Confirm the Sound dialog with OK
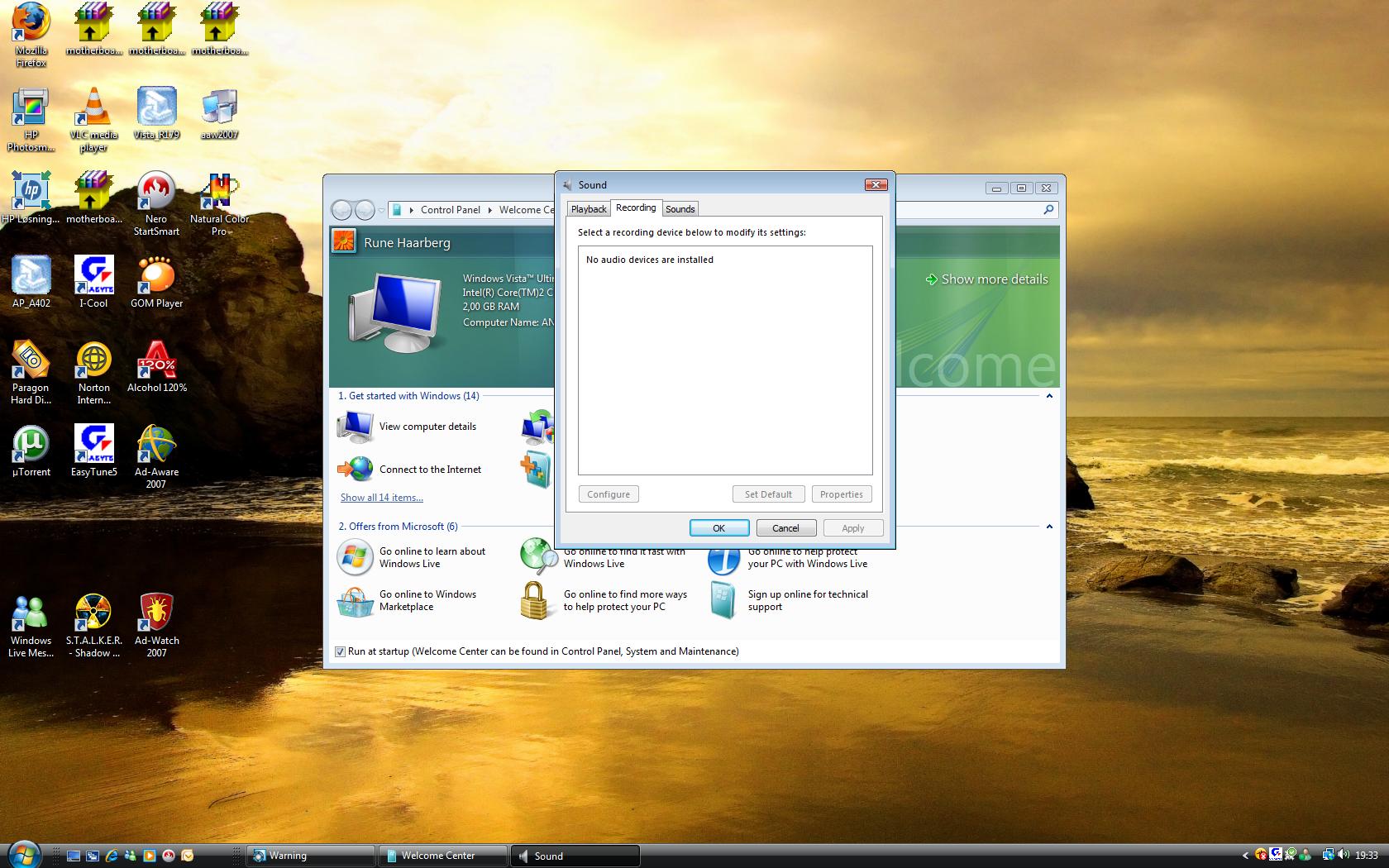The height and width of the screenshot is (868, 1389). coord(719,528)
